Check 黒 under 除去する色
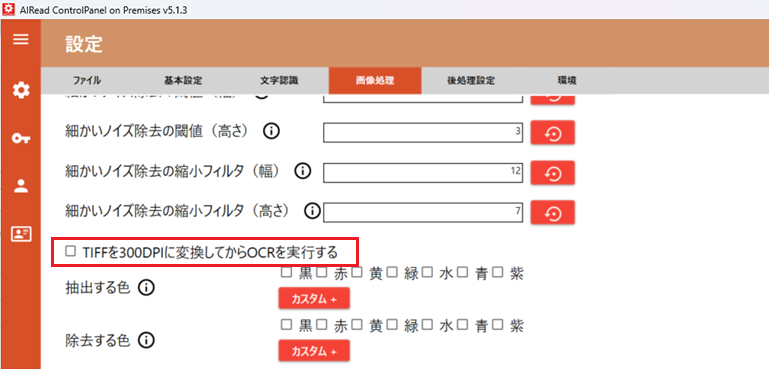769x369 pixels. (286, 324)
